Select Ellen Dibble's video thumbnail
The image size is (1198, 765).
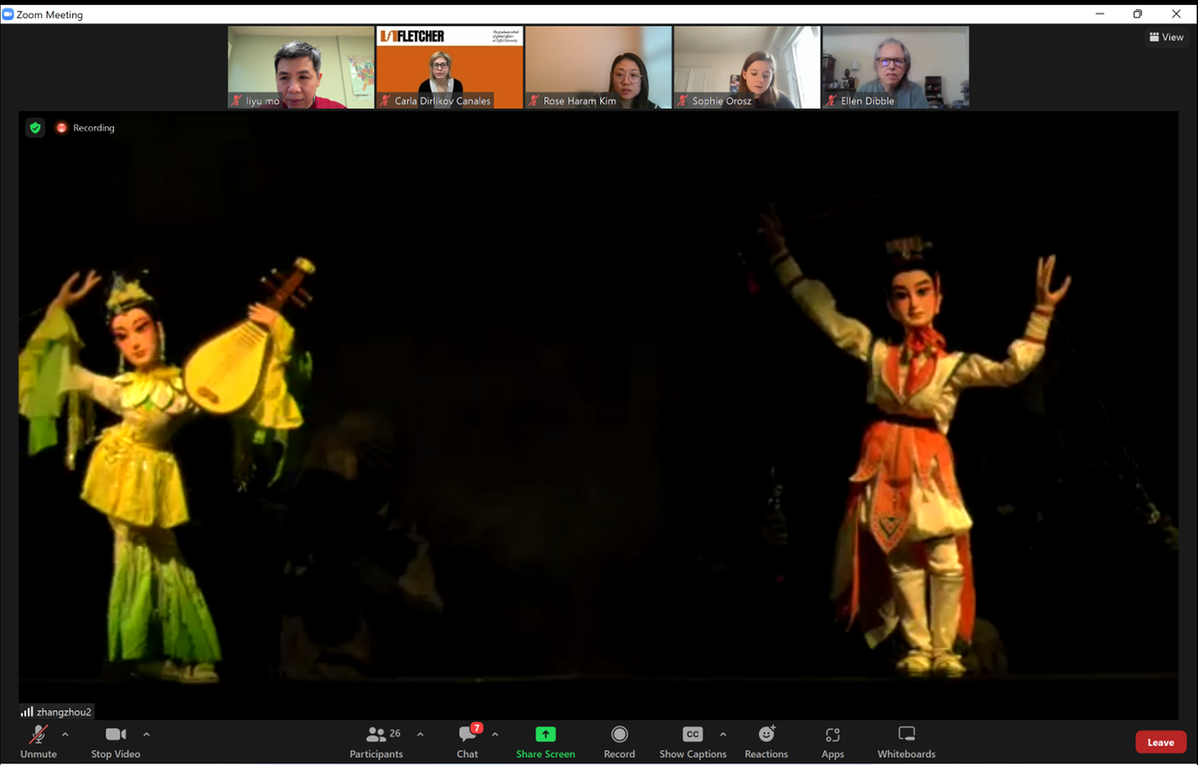pyautogui.click(x=895, y=67)
